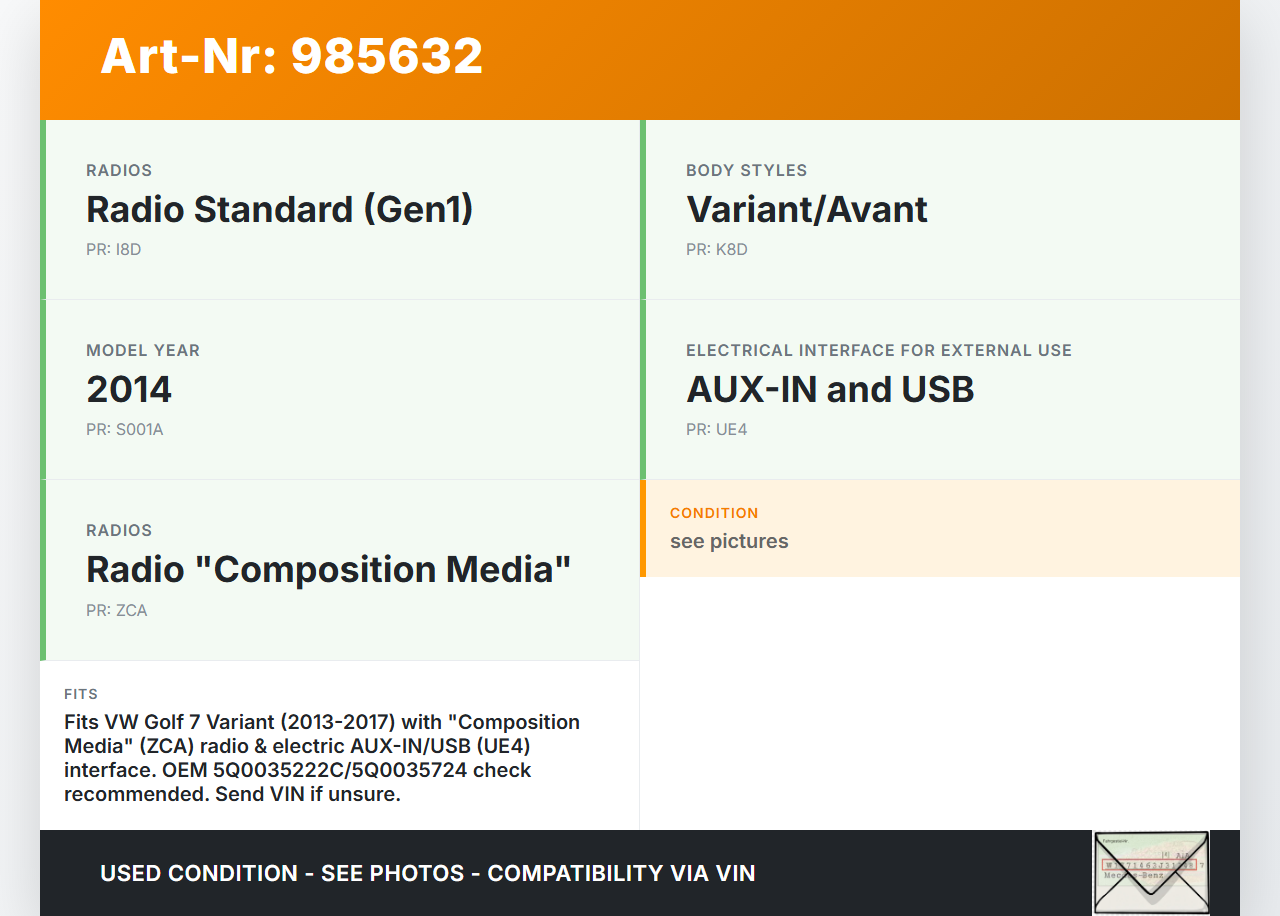
Task: Click the envelope VIN document icon
Action: coord(1151,872)
